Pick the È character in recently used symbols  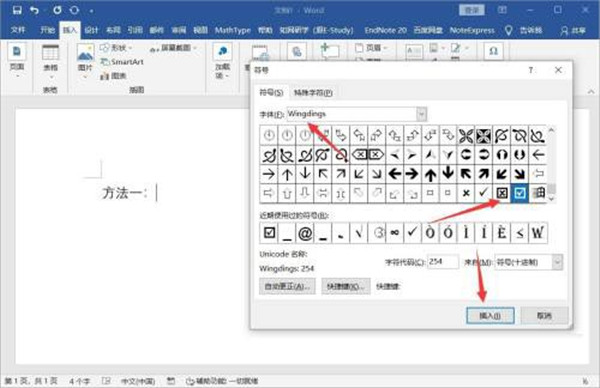(x=502, y=233)
